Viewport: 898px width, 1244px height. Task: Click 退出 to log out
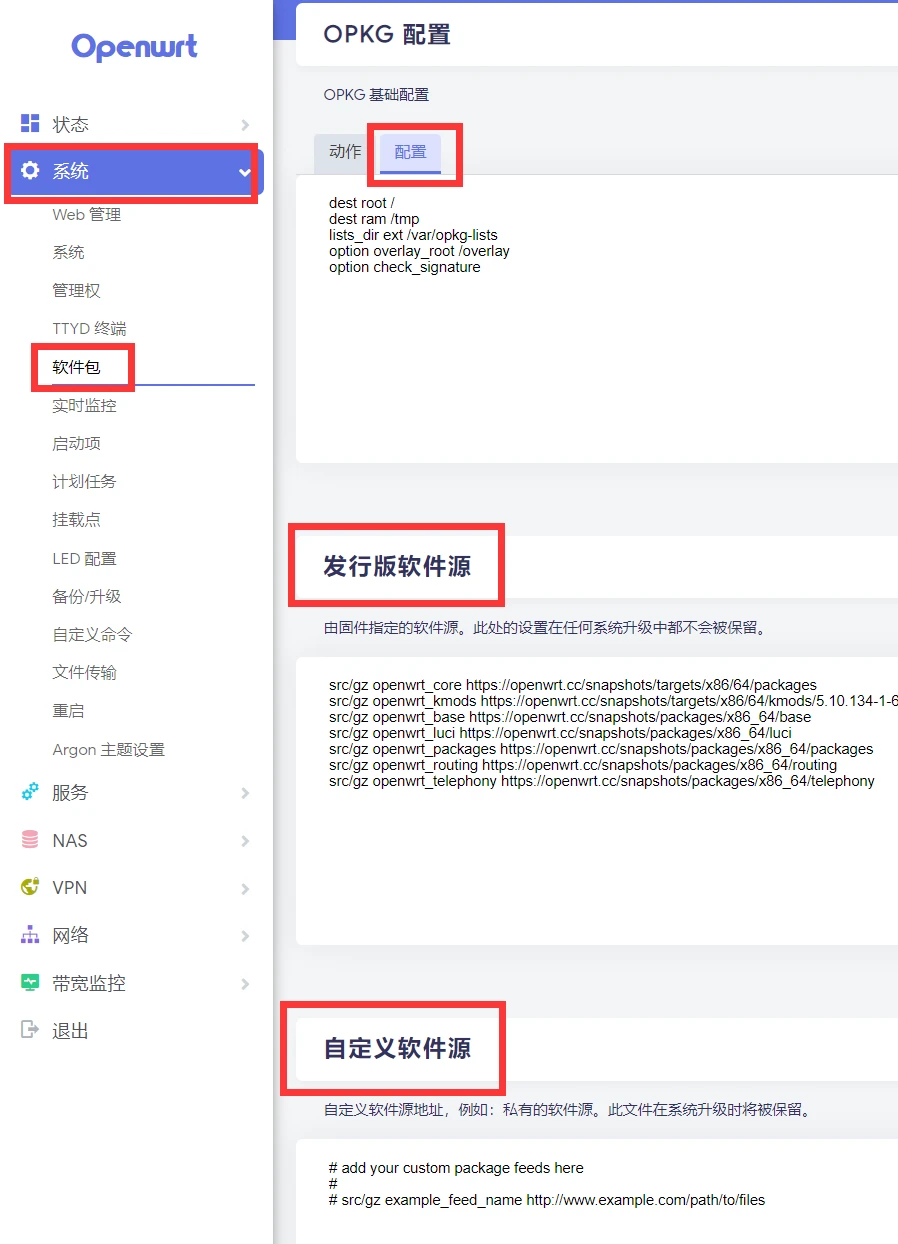click(x=70, y=1031)
